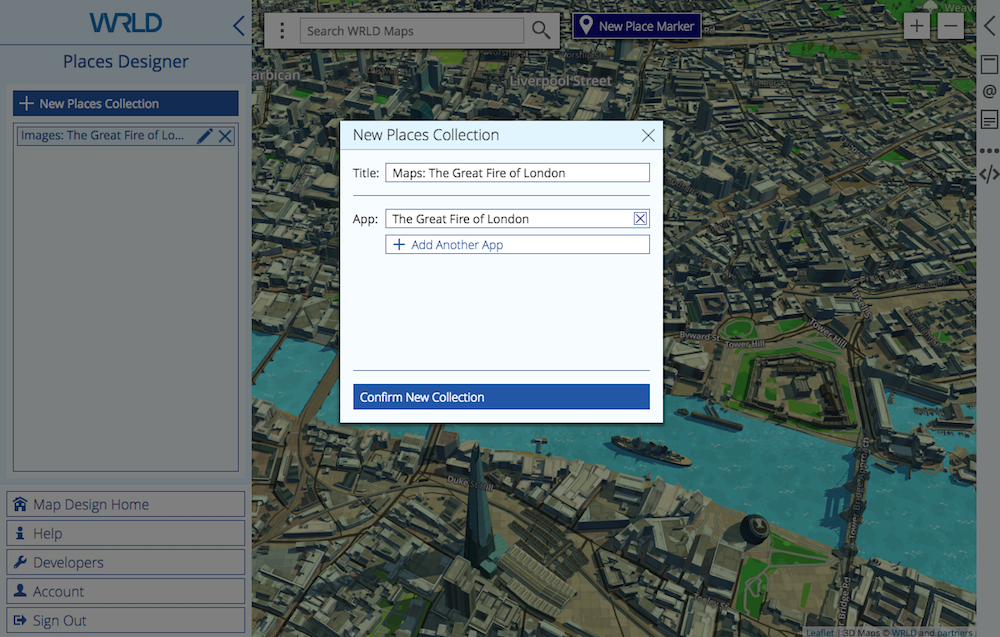Open the App selection field
Screen dimensions: 1000x637
(x=508, y=219)
